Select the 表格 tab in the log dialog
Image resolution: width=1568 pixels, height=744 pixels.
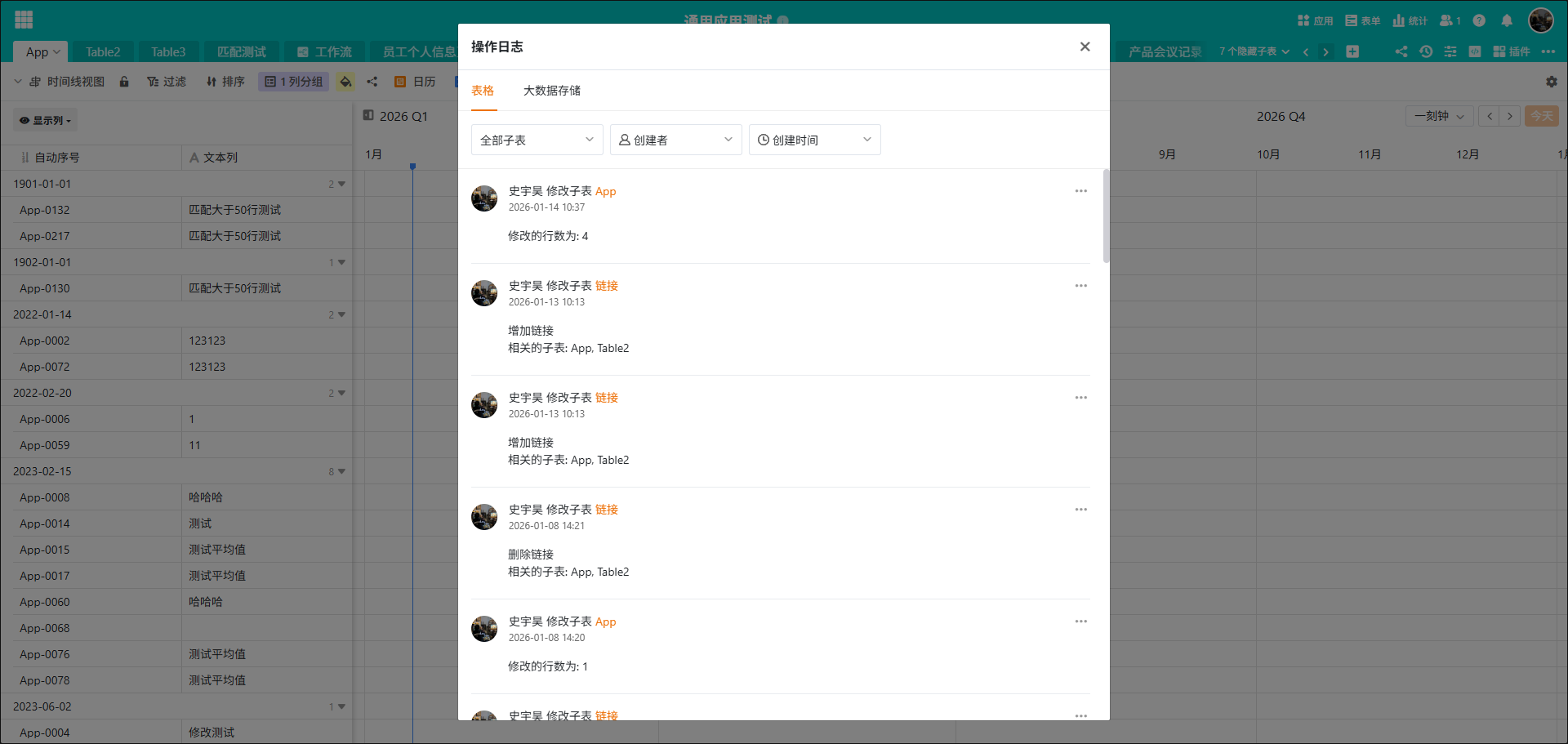coord(483,91)
